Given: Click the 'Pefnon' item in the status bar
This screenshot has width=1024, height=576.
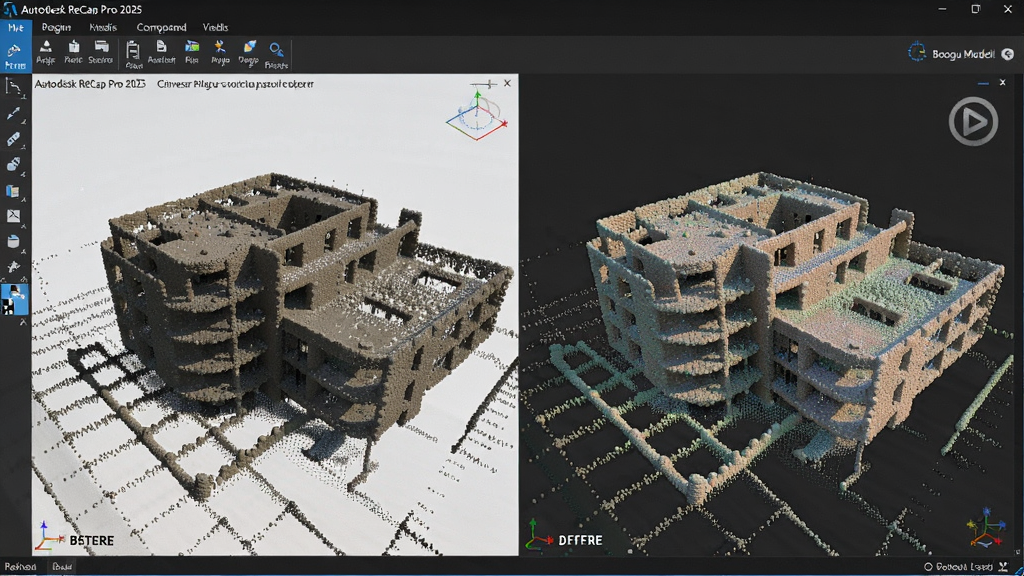Looking at the screenshot, I should [x=20, y=567].
